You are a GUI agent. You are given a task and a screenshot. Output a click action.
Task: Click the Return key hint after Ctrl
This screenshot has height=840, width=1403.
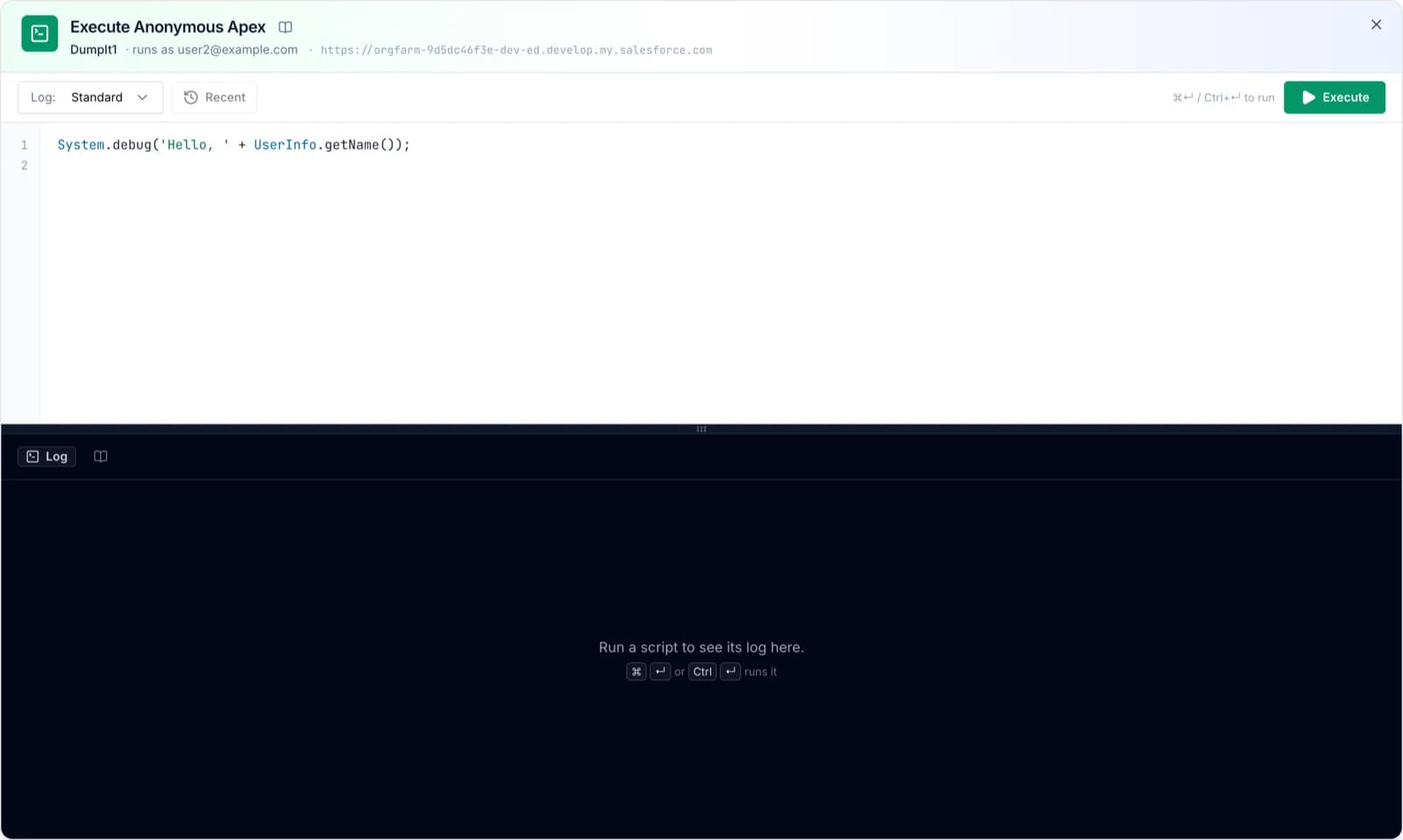pyautogui.click(x=730, y=672)
